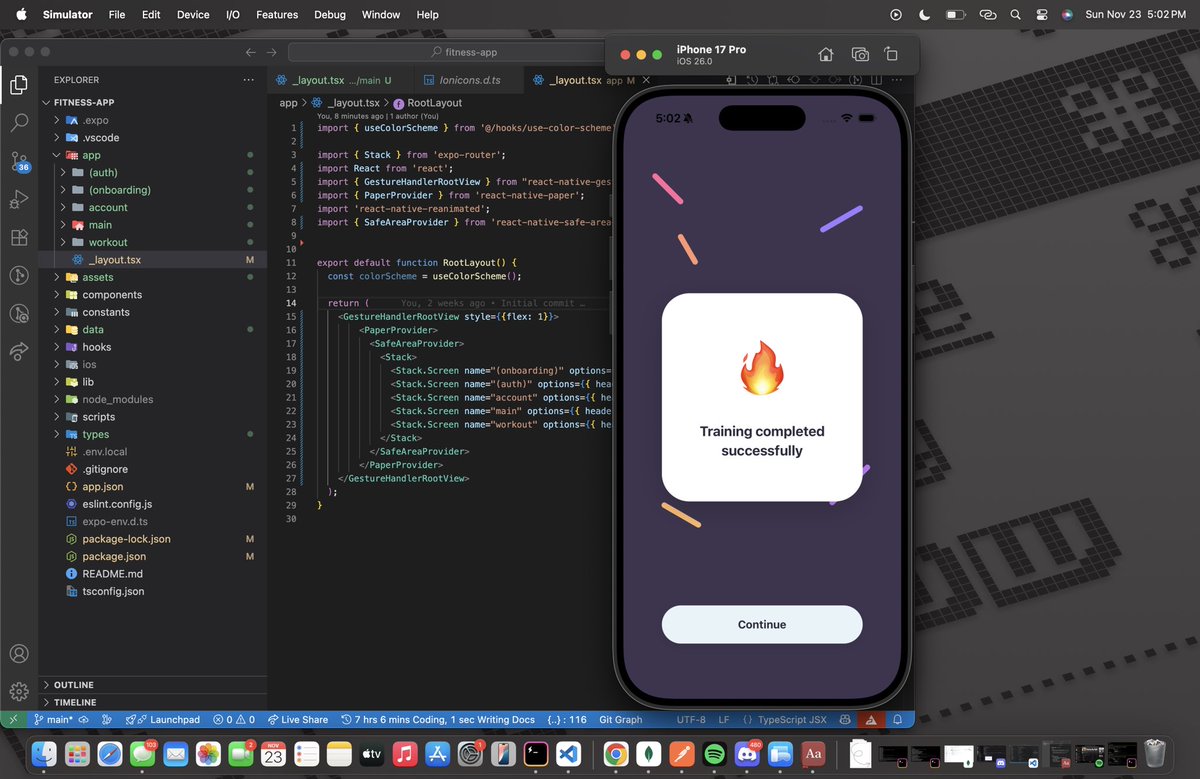1200x779 pixels.
Task: Open the File menu in the menu bar
Action: click(x=117, y=15)
